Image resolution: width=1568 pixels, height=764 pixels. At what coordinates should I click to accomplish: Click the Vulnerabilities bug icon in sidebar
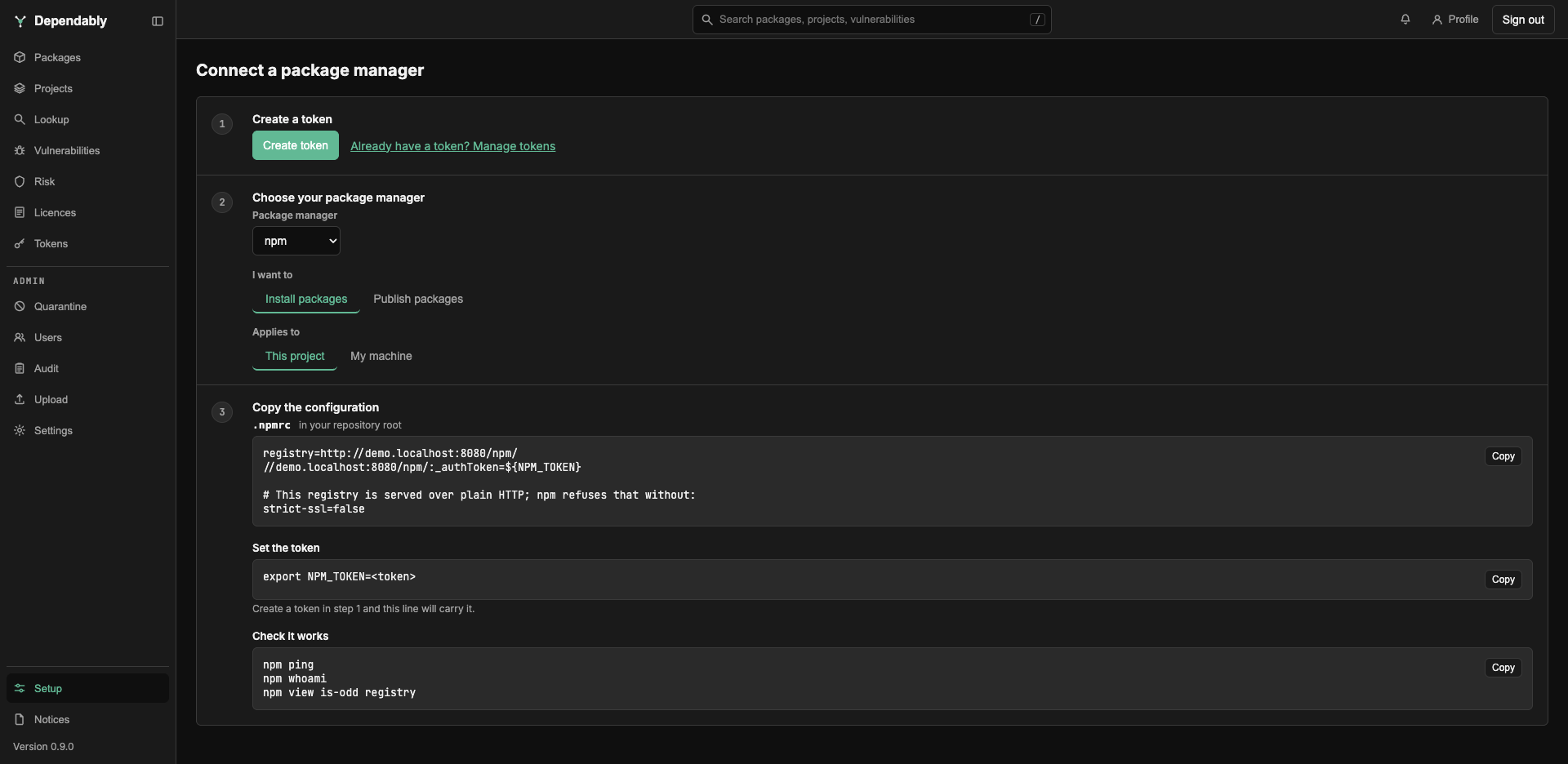(x=20, y=150)
